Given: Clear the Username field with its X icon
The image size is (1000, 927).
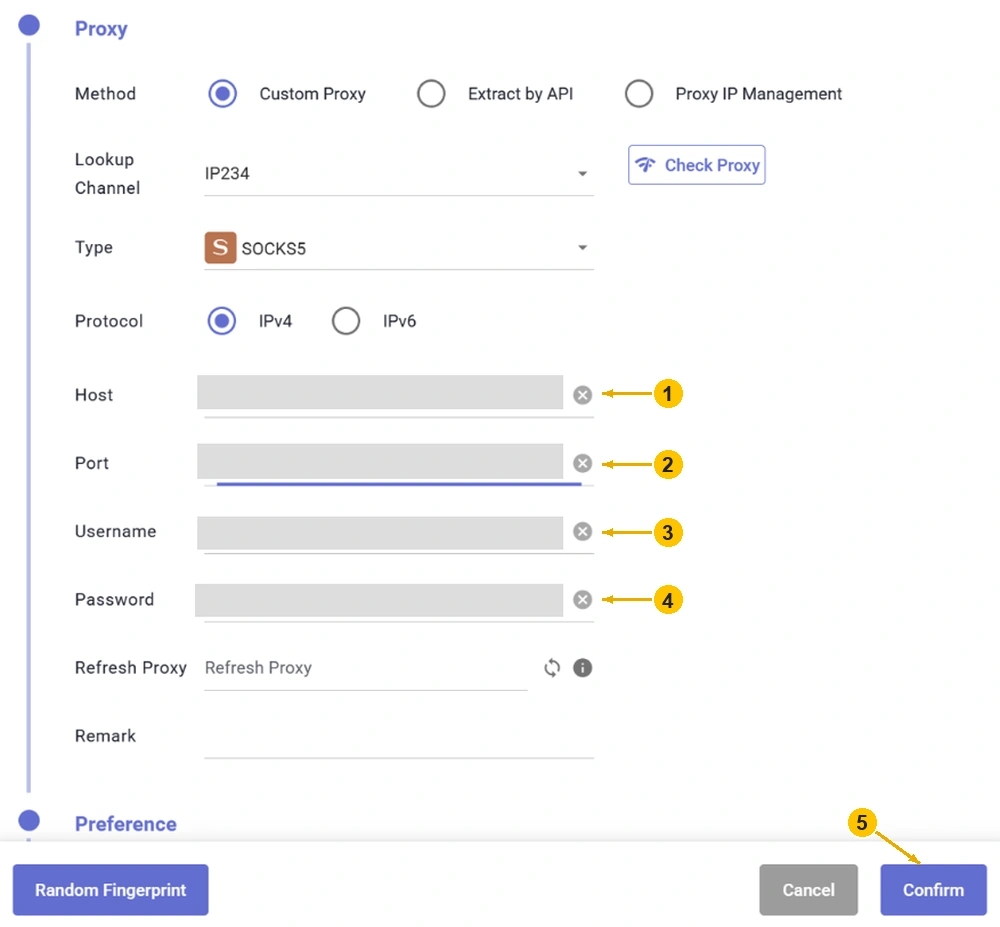Looking at the screenshot, I should [582, 531].
